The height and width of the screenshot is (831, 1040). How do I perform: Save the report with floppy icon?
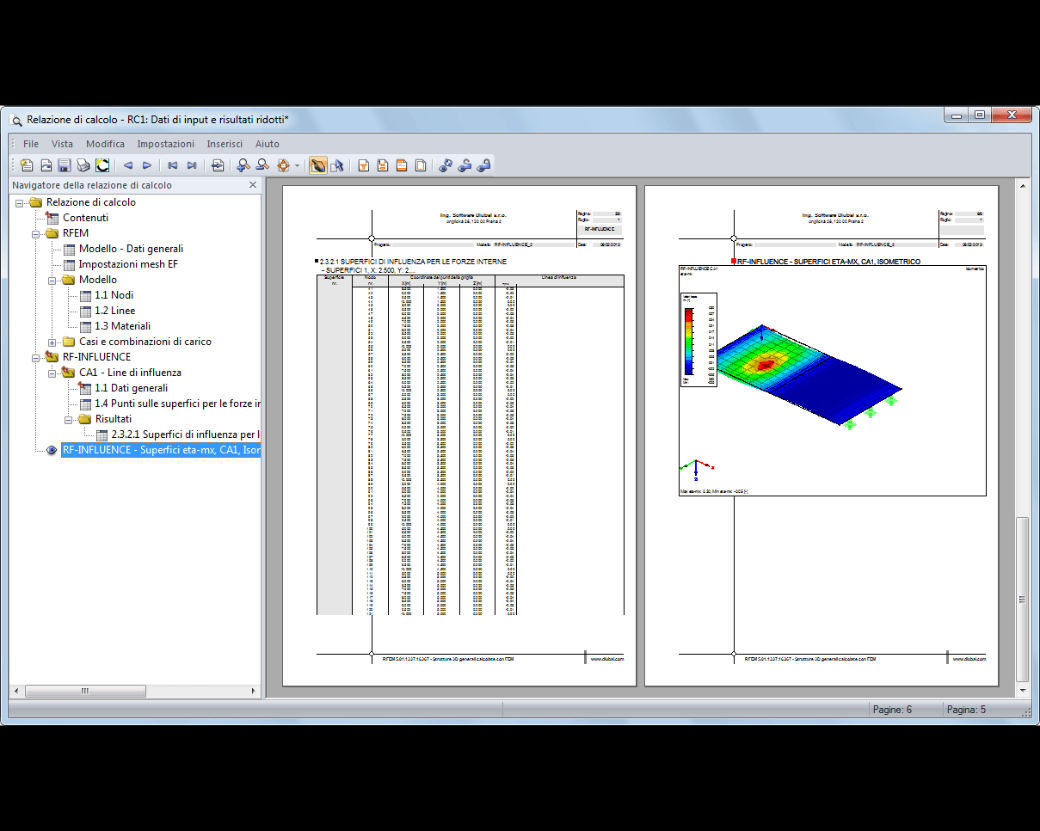(64, 165)
